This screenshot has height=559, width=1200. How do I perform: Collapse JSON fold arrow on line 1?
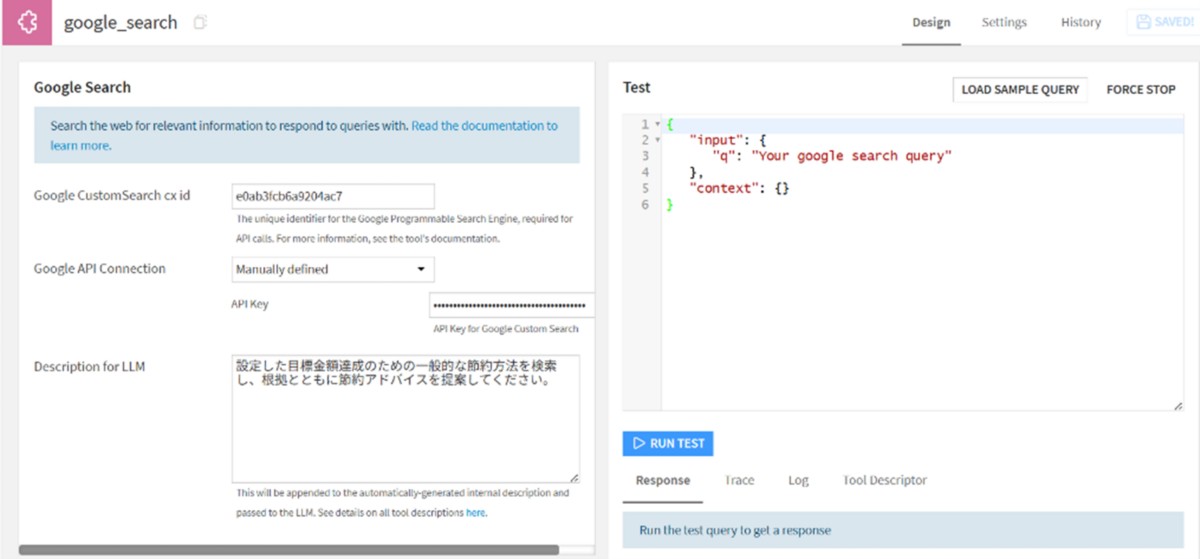pos(657,124)
